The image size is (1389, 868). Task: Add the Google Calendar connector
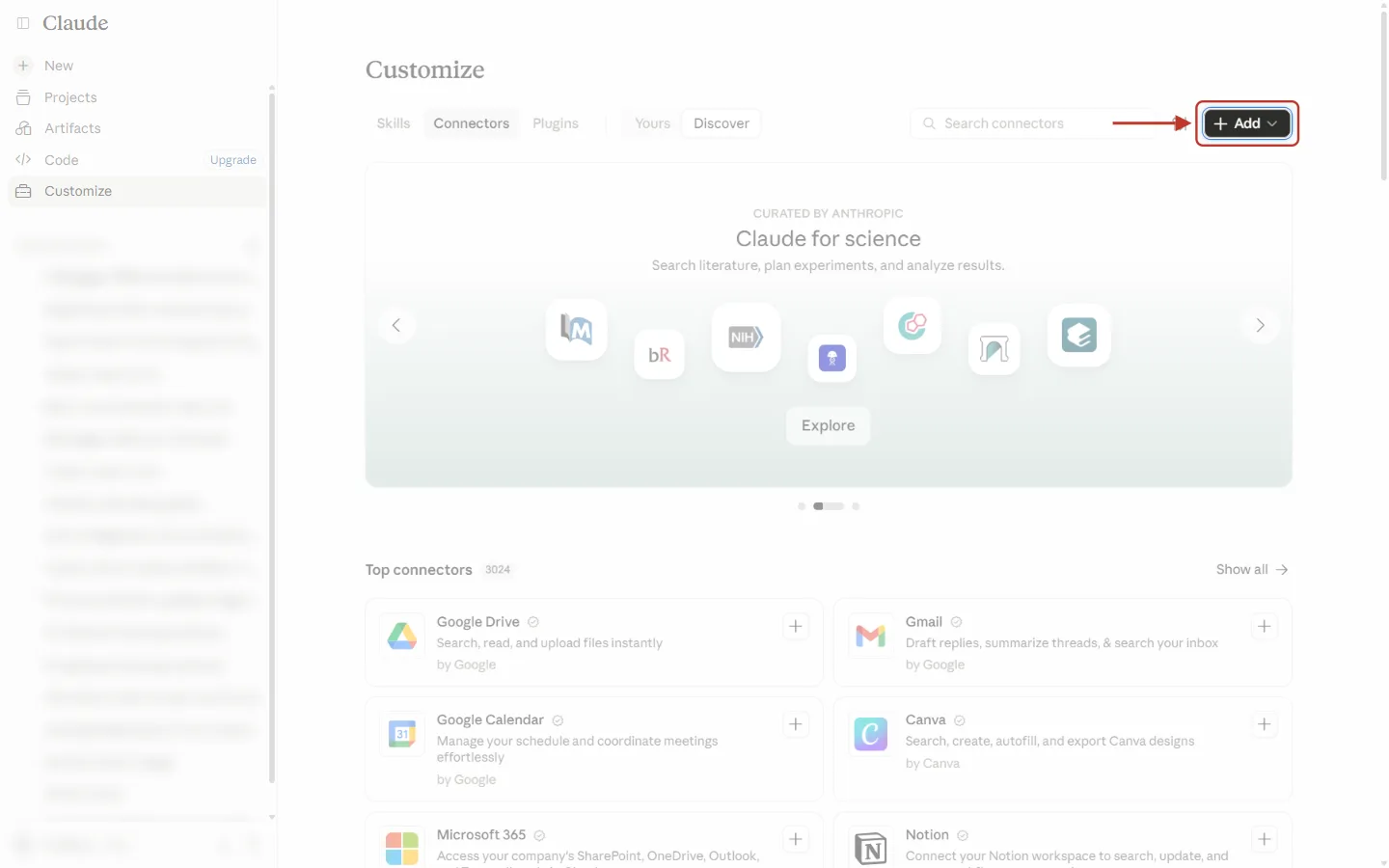[x=796, y=724]
